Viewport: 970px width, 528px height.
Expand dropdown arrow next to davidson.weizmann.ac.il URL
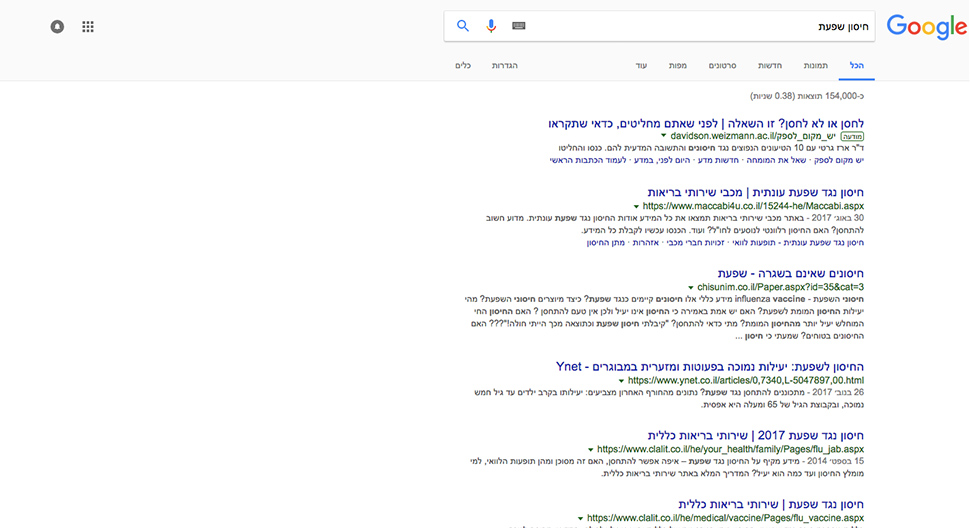(663, 136)
